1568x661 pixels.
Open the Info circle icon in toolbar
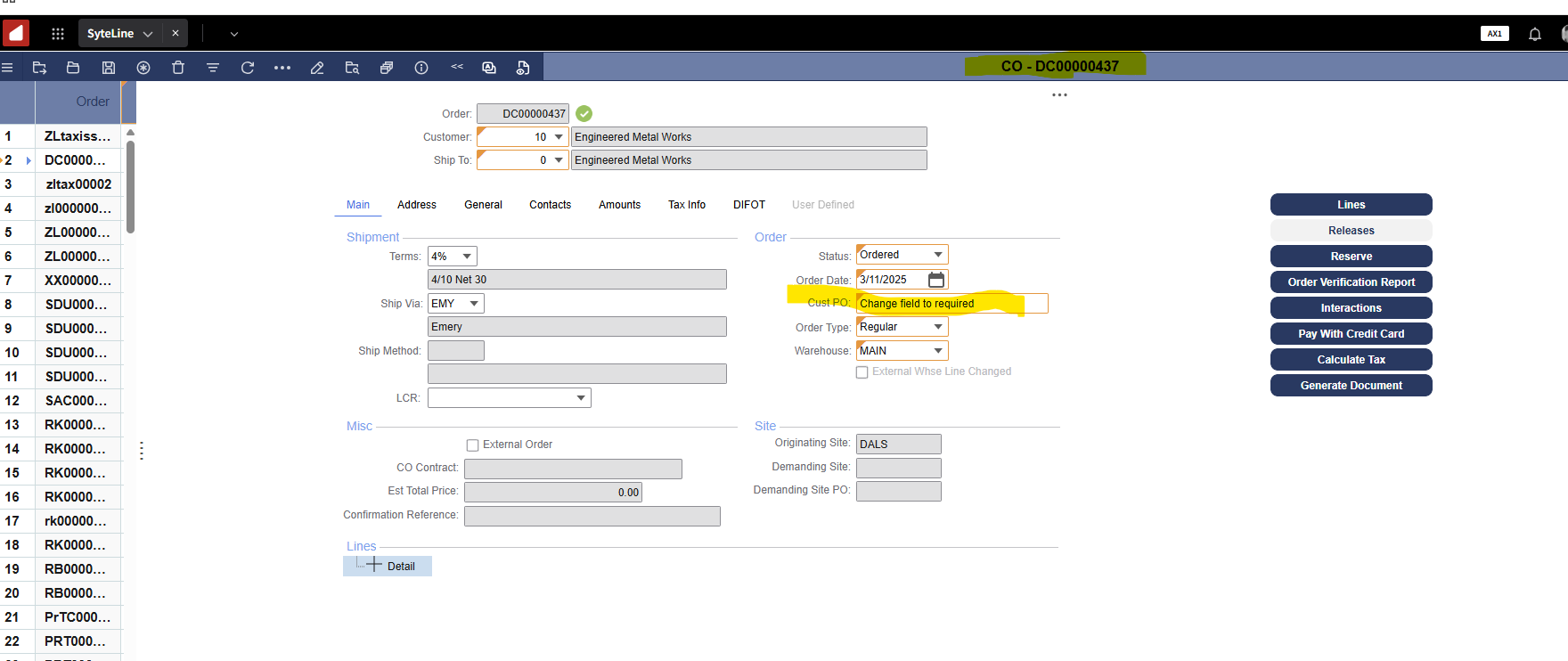coord(421,68)
